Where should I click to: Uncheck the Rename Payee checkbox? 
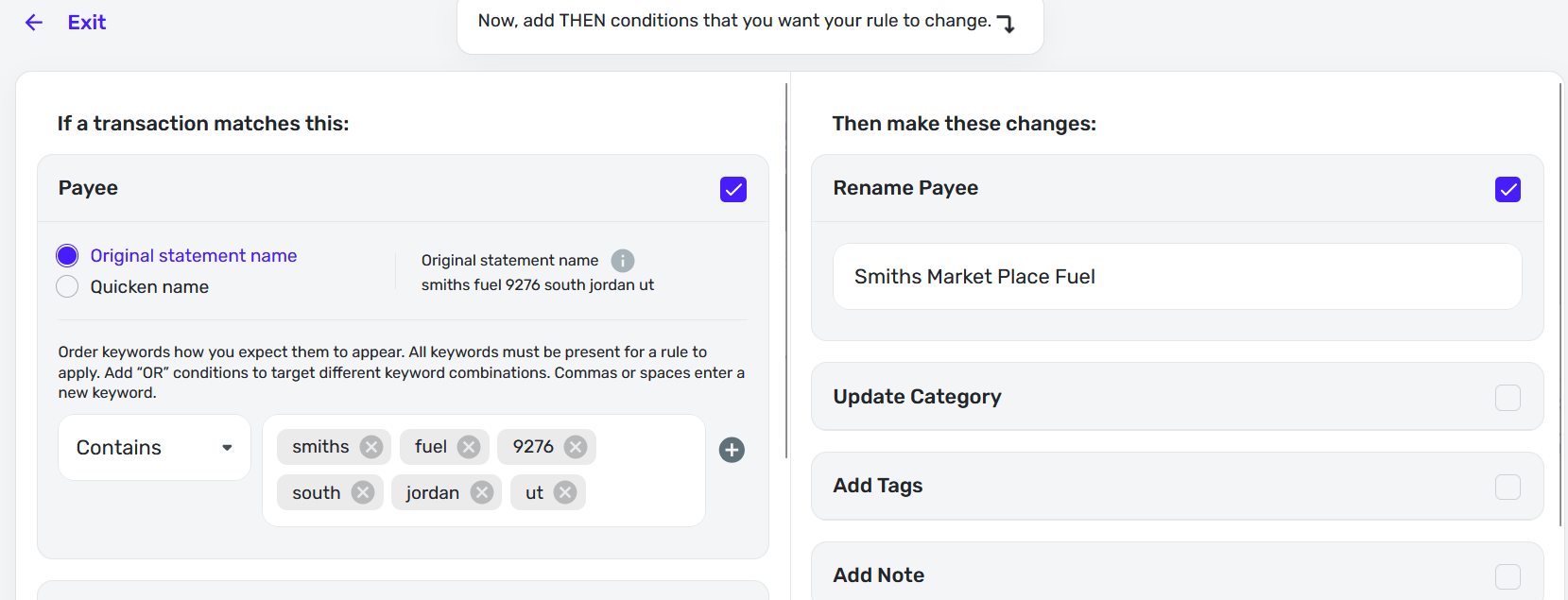(x=1508, y=189)
